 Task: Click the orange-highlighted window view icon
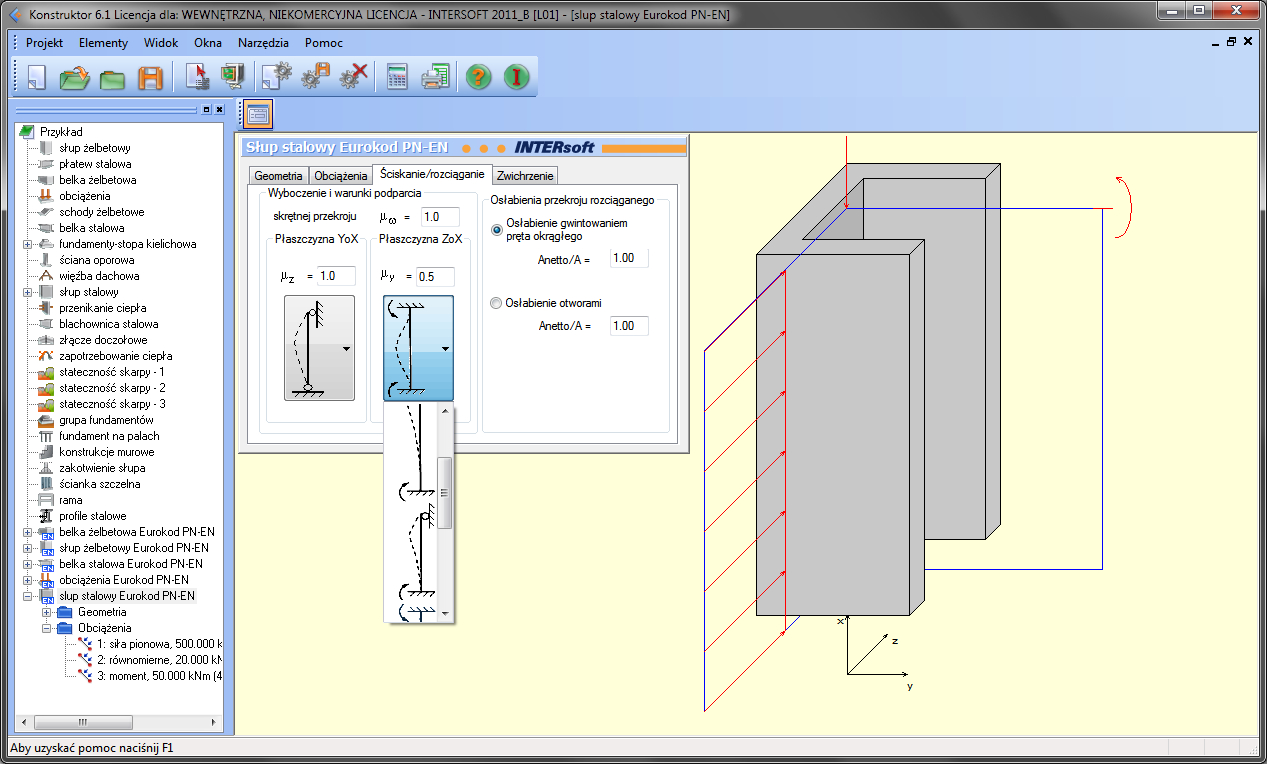coord(258,115)
